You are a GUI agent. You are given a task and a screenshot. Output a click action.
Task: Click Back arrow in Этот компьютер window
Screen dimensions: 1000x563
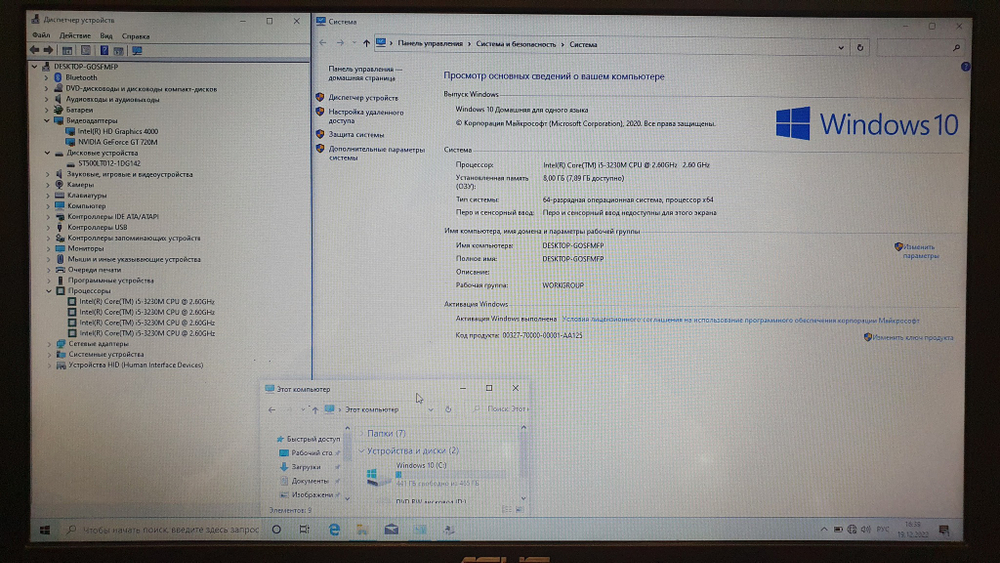[272, 409]
